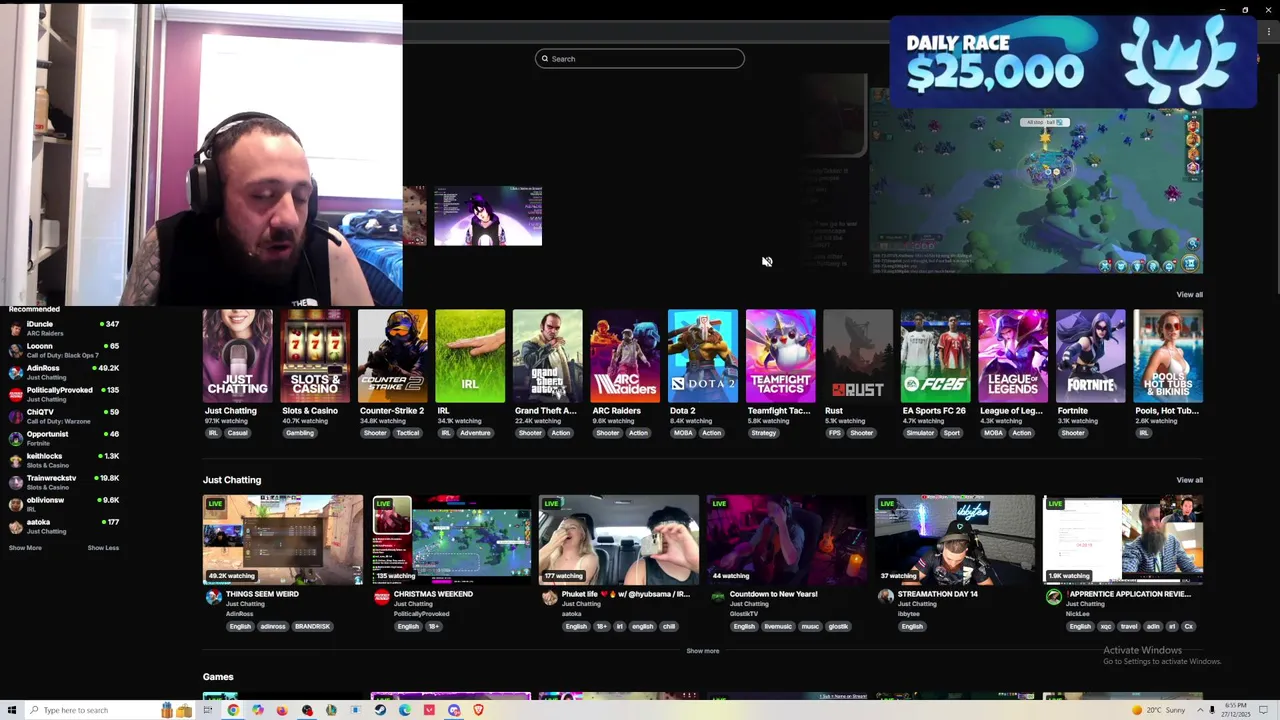Open Firefox from the taskbar

[282, 710]
